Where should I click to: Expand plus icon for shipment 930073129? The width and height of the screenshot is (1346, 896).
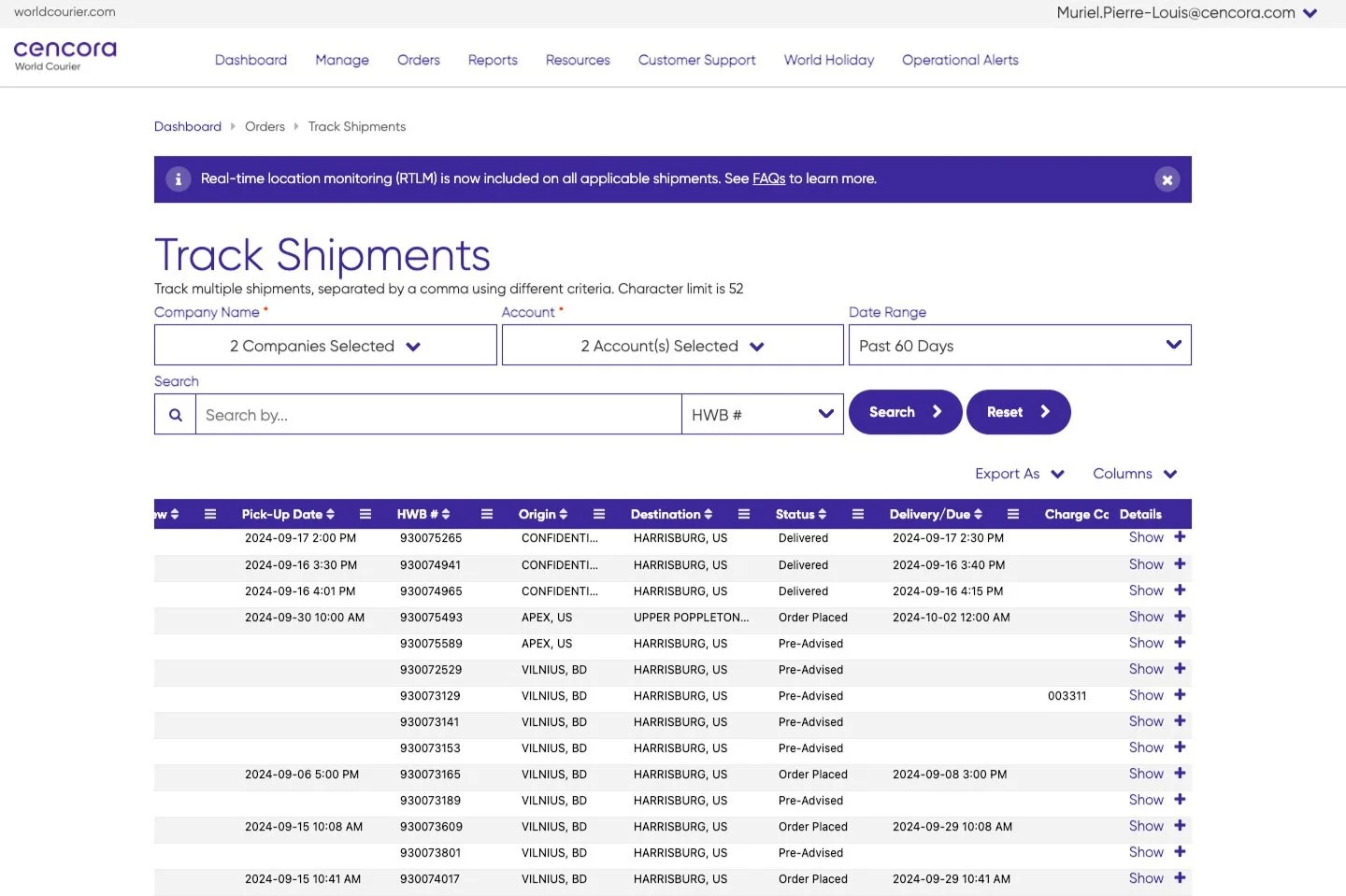coord(1180,695)
